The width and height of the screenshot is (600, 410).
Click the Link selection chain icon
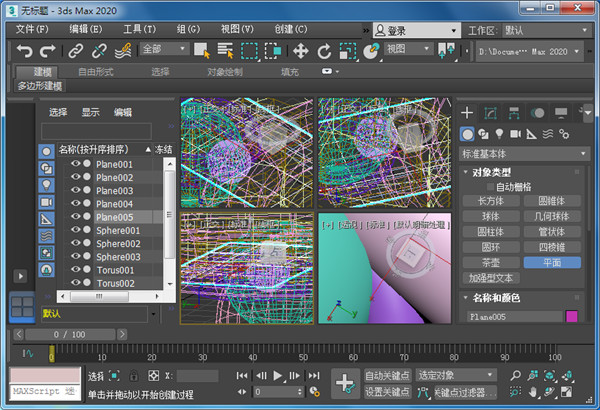(76, 49)
